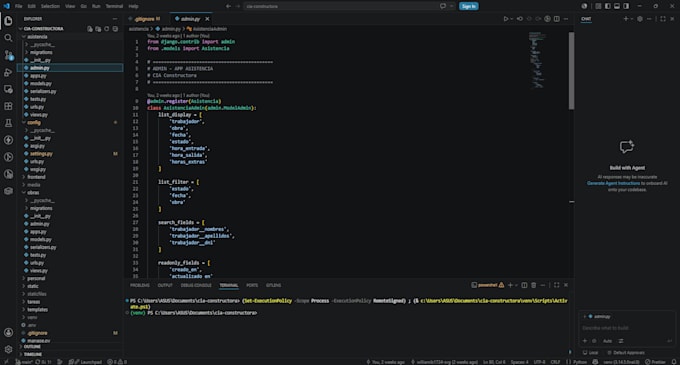Open the Extensions view in the activity bar
The width and height of the screenshot is (680, 365).
click(8, 106)
